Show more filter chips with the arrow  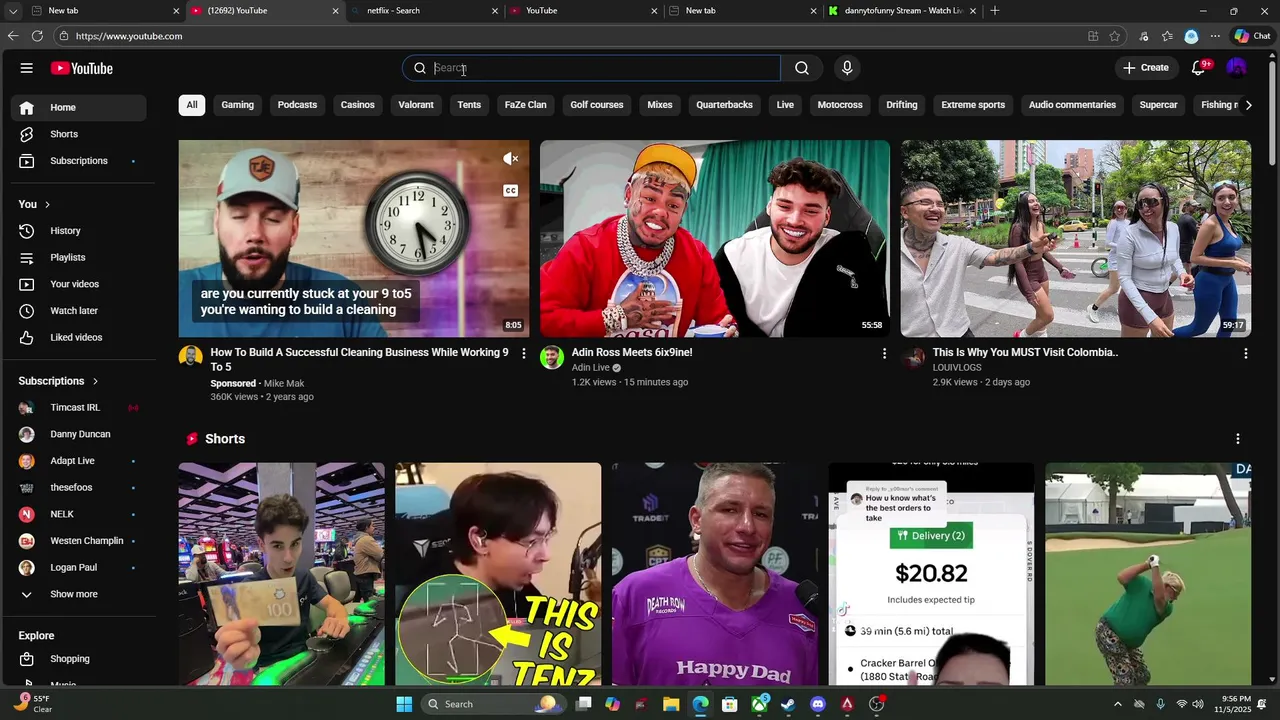(1248, 105)
